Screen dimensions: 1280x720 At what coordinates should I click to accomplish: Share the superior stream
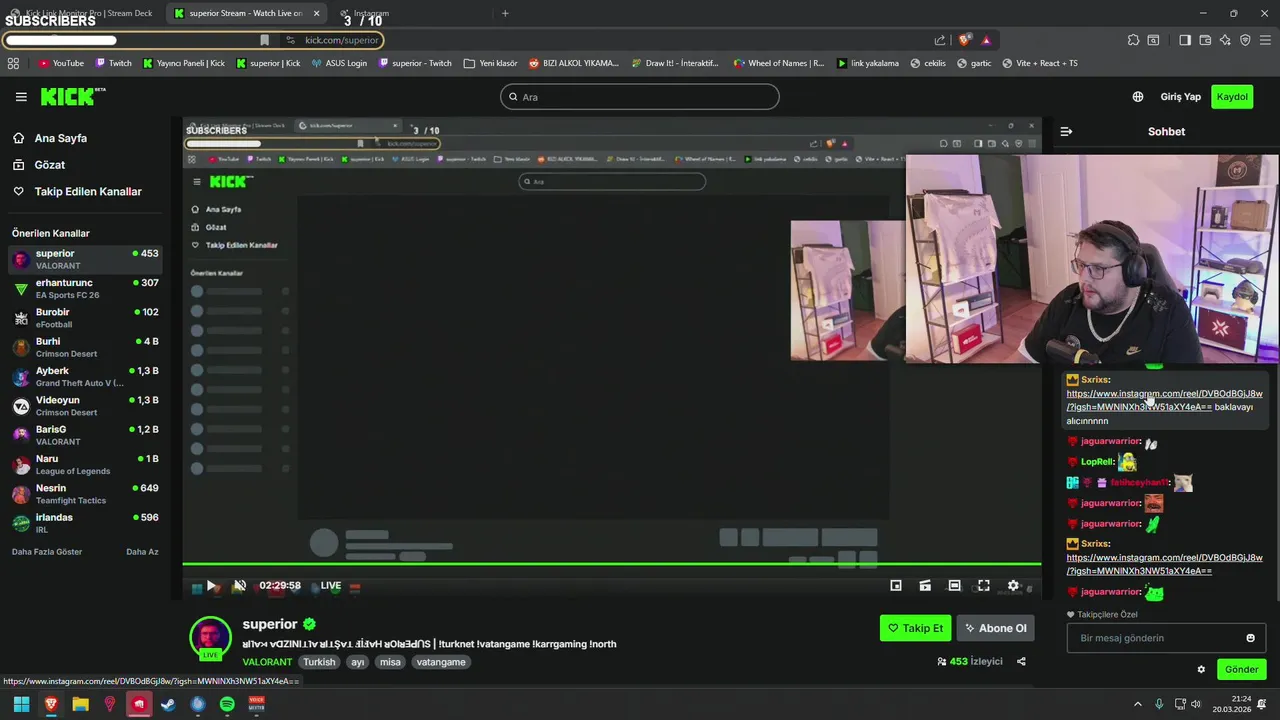tap(1021, 661)
